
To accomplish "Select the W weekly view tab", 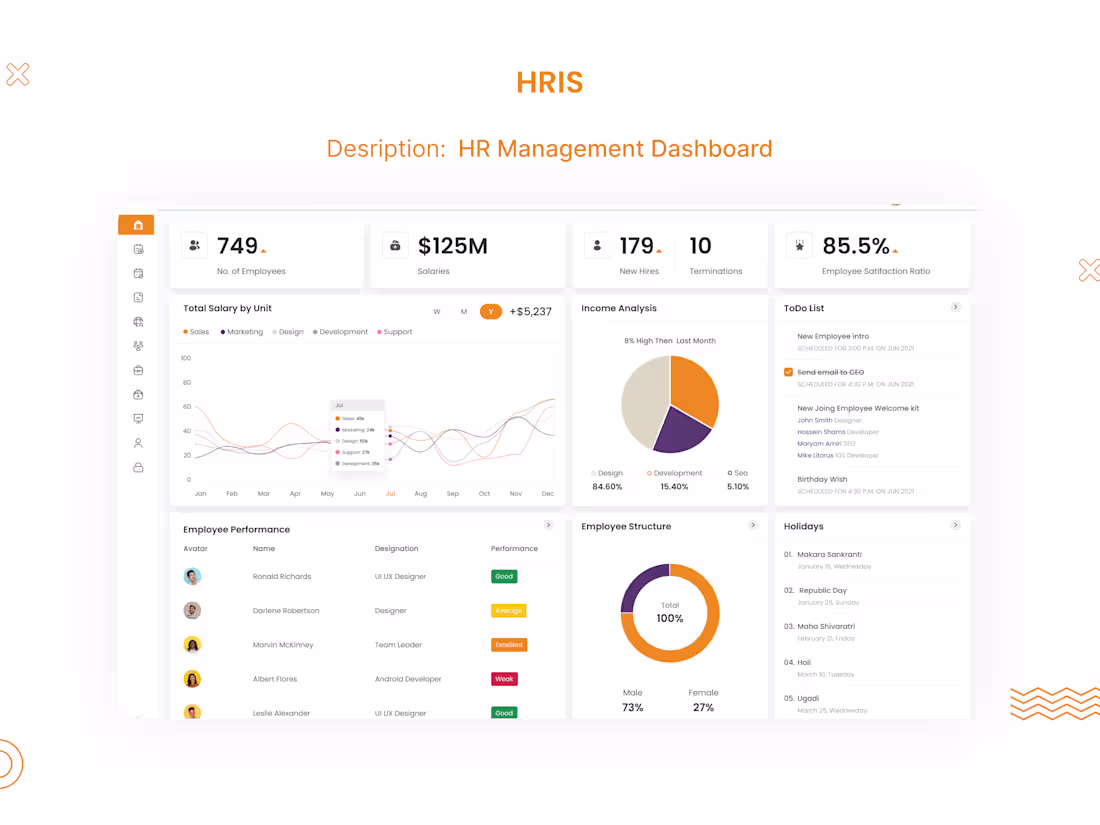I will pos(437,311).
